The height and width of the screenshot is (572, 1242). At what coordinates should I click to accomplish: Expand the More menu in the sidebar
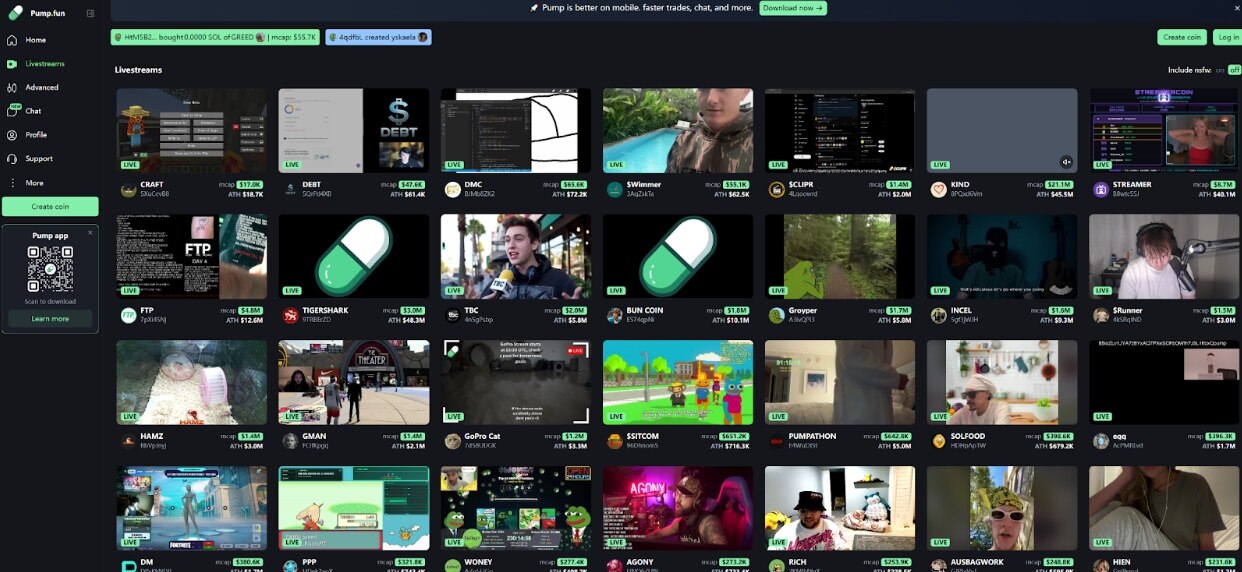click(12, 183)
